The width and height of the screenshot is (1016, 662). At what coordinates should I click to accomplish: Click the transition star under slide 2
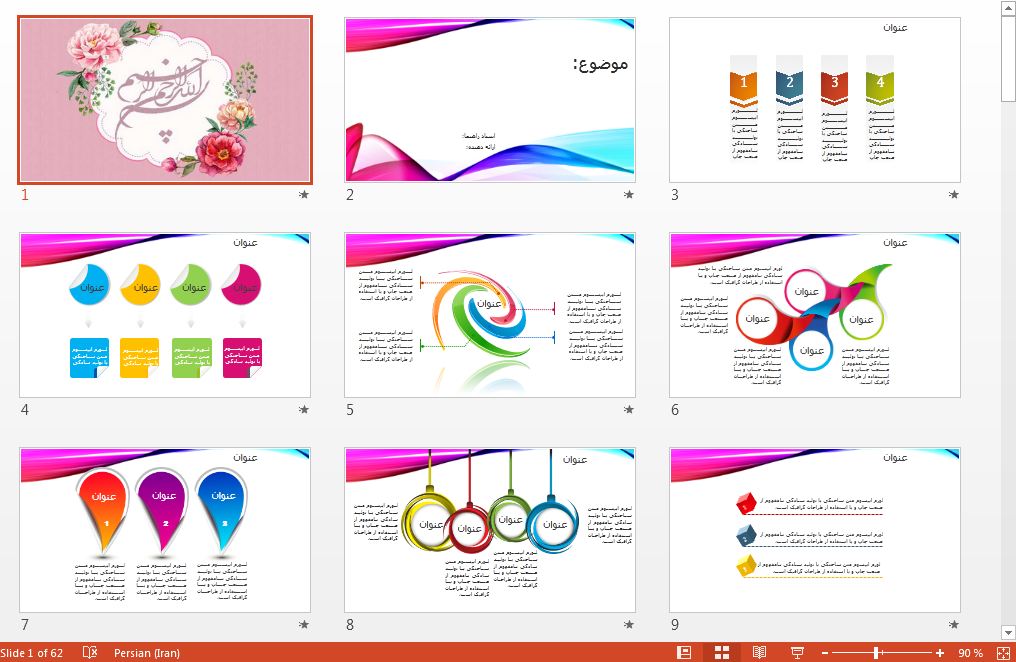(x=629, y=195)
